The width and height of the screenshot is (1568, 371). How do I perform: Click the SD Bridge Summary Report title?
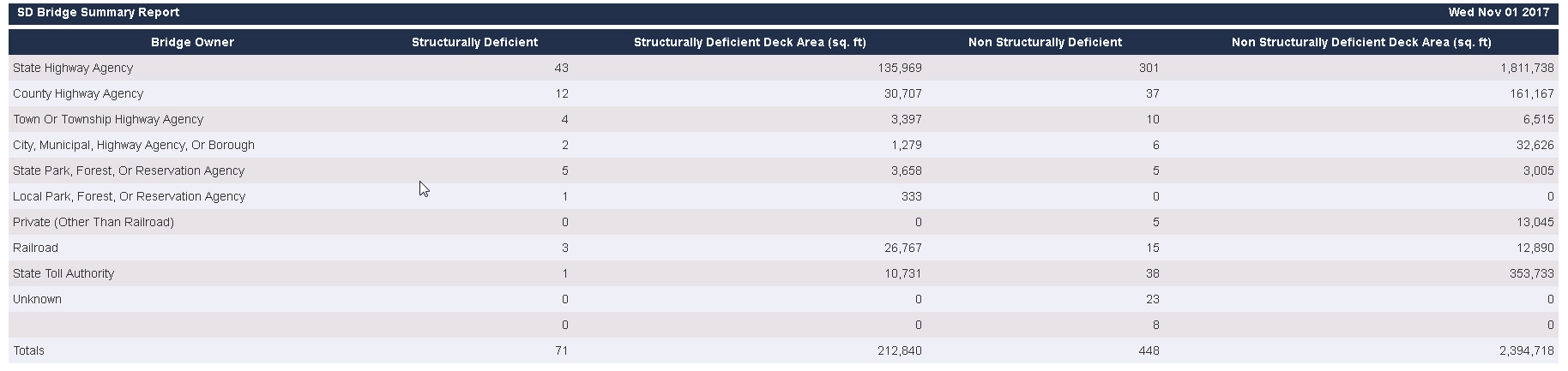pos(98,13)
